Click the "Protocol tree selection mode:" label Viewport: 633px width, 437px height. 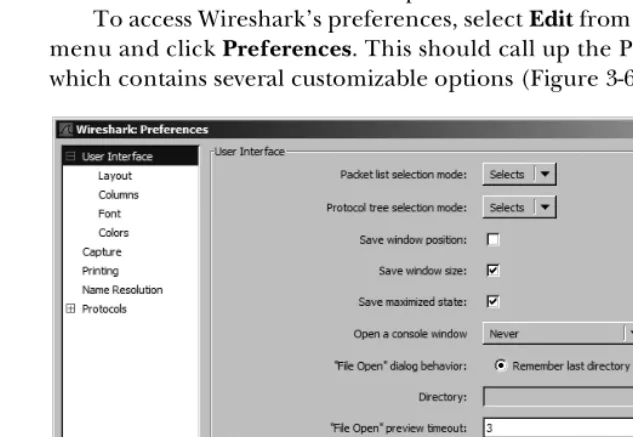(x=396, y=208)
